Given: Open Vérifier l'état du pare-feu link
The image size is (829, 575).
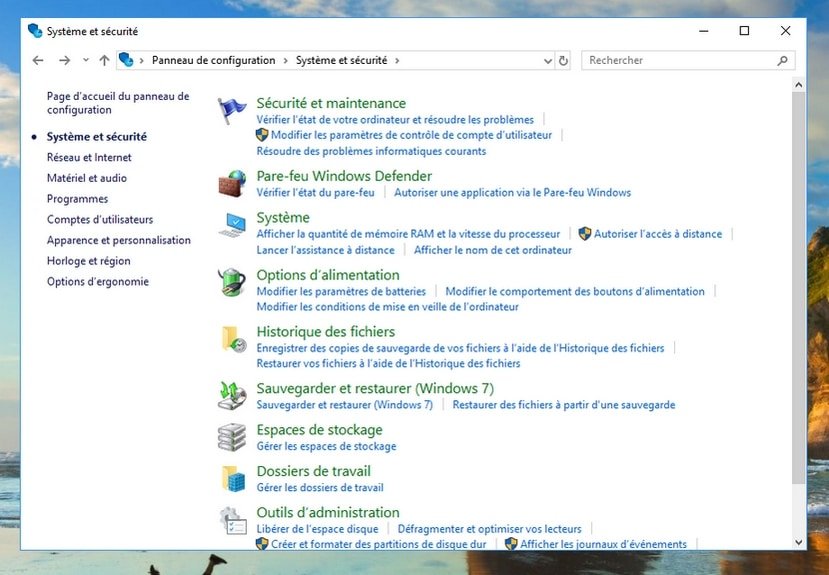Looking at the screenshot, I should [315, 192].
